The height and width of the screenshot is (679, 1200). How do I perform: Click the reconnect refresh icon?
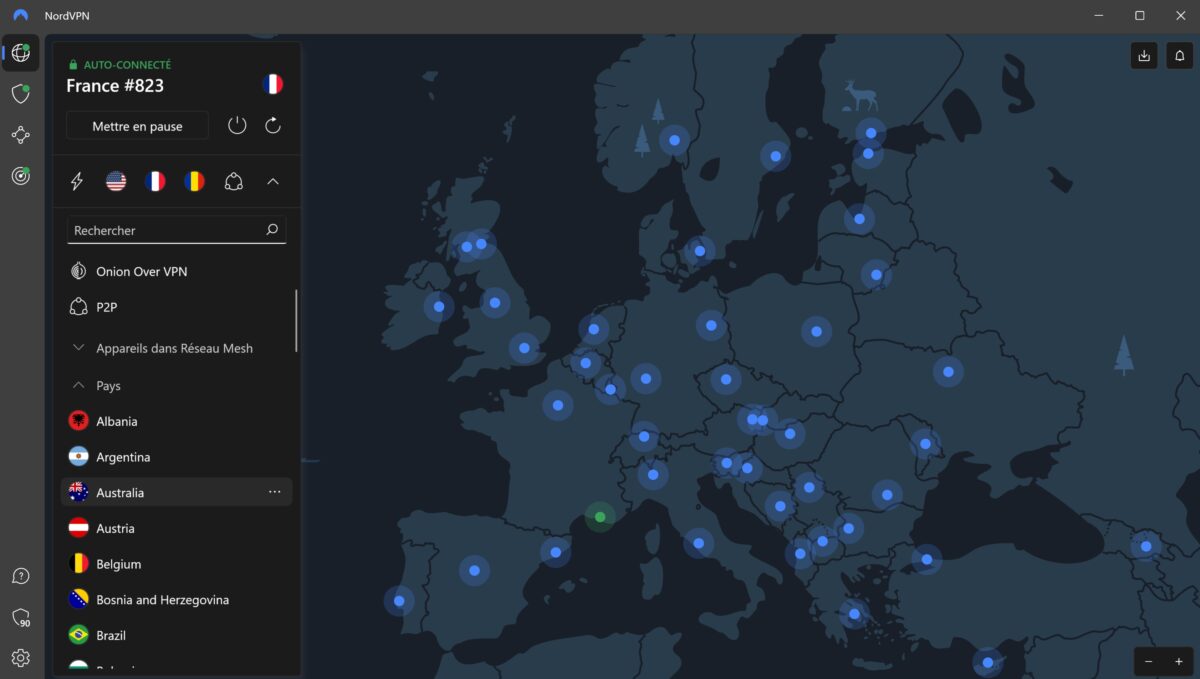point(273,126)
